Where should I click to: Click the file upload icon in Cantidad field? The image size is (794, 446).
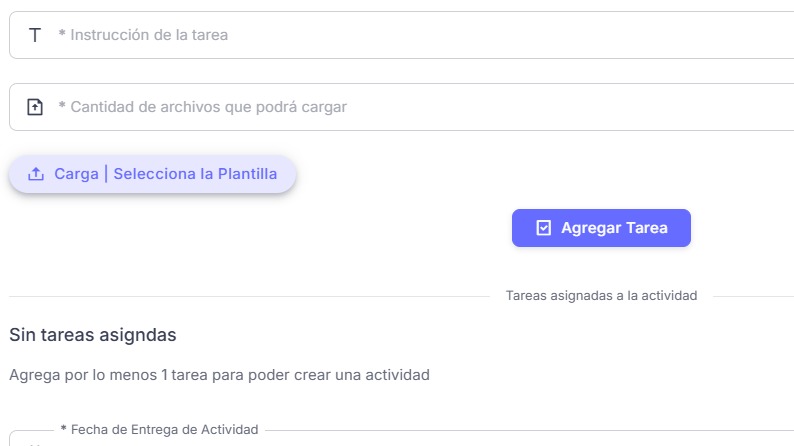pyautogui.click(x=35, y=107)
